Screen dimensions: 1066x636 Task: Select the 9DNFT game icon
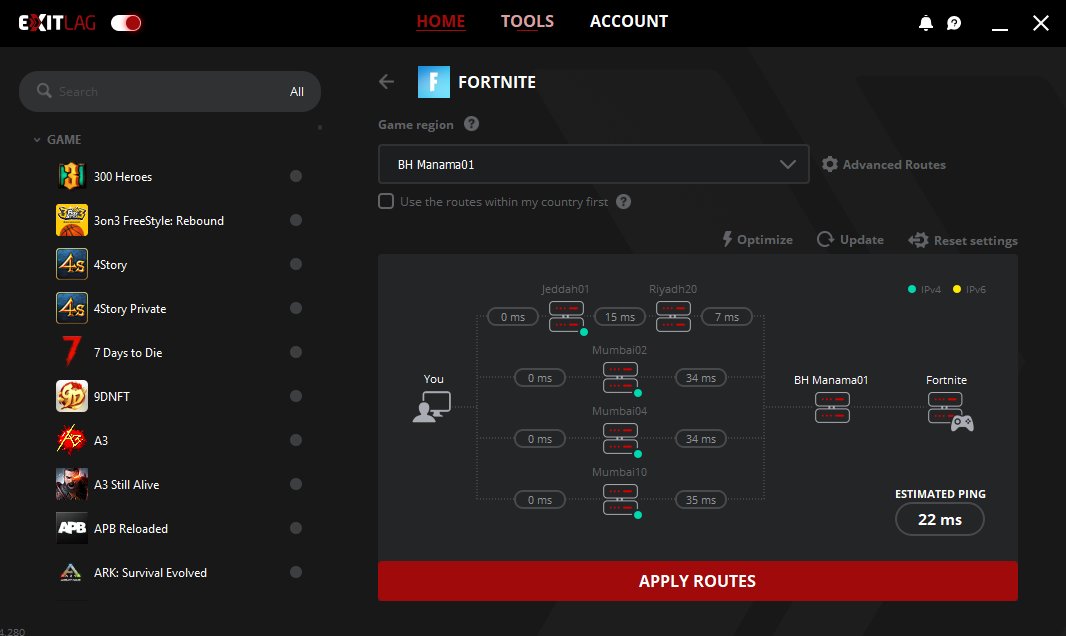click(x=71, y=396)
